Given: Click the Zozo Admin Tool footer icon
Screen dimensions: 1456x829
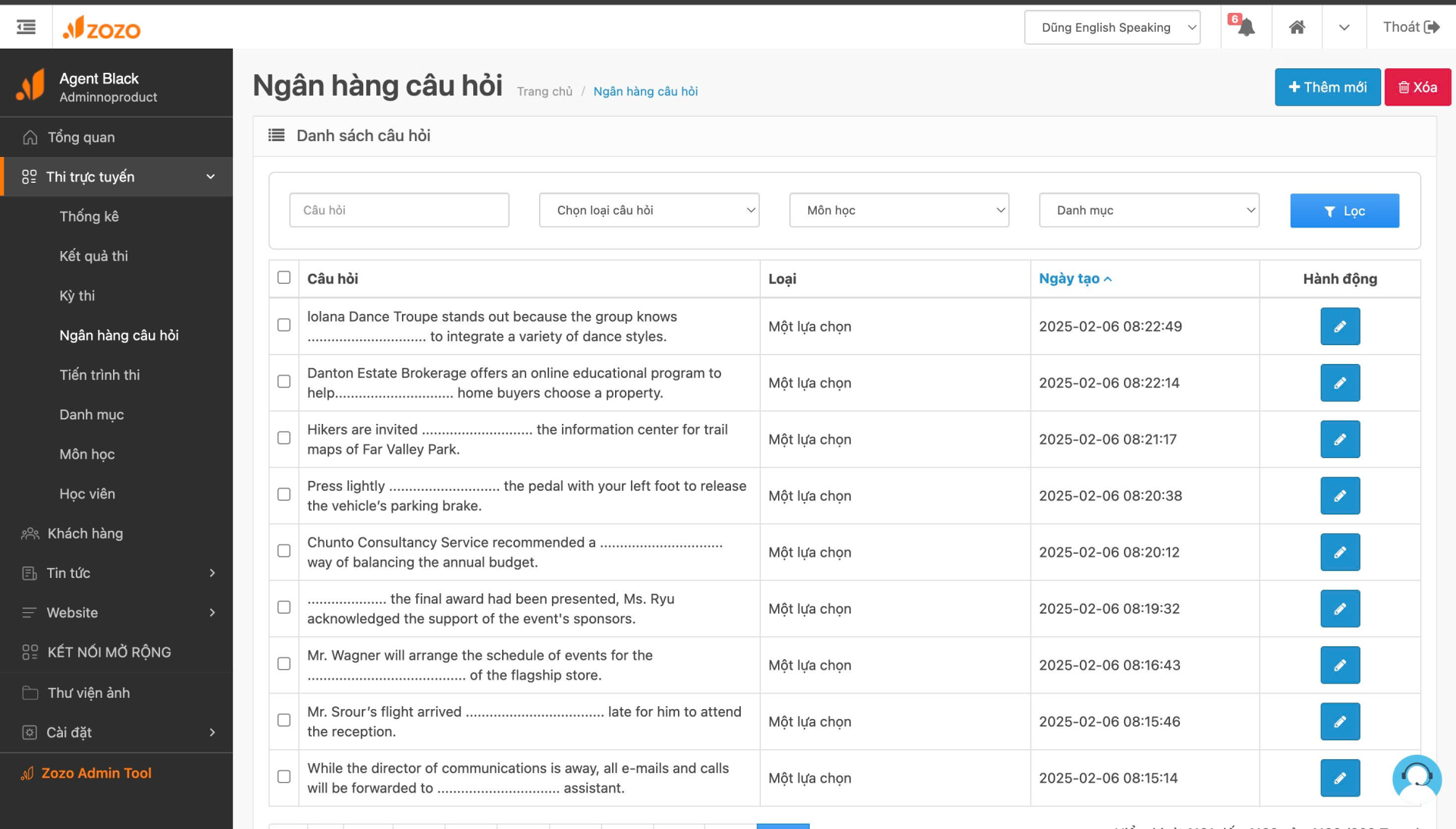Looking at the screenshot, I should pyautogui.click(x=27, y=773).
